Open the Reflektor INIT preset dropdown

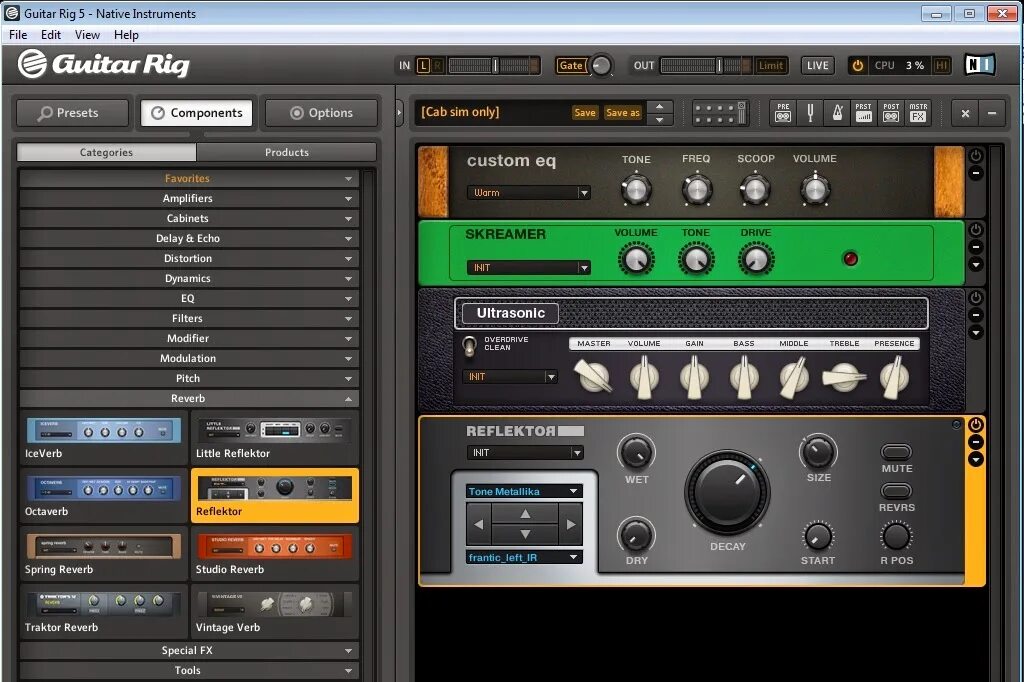coord(525,452)
